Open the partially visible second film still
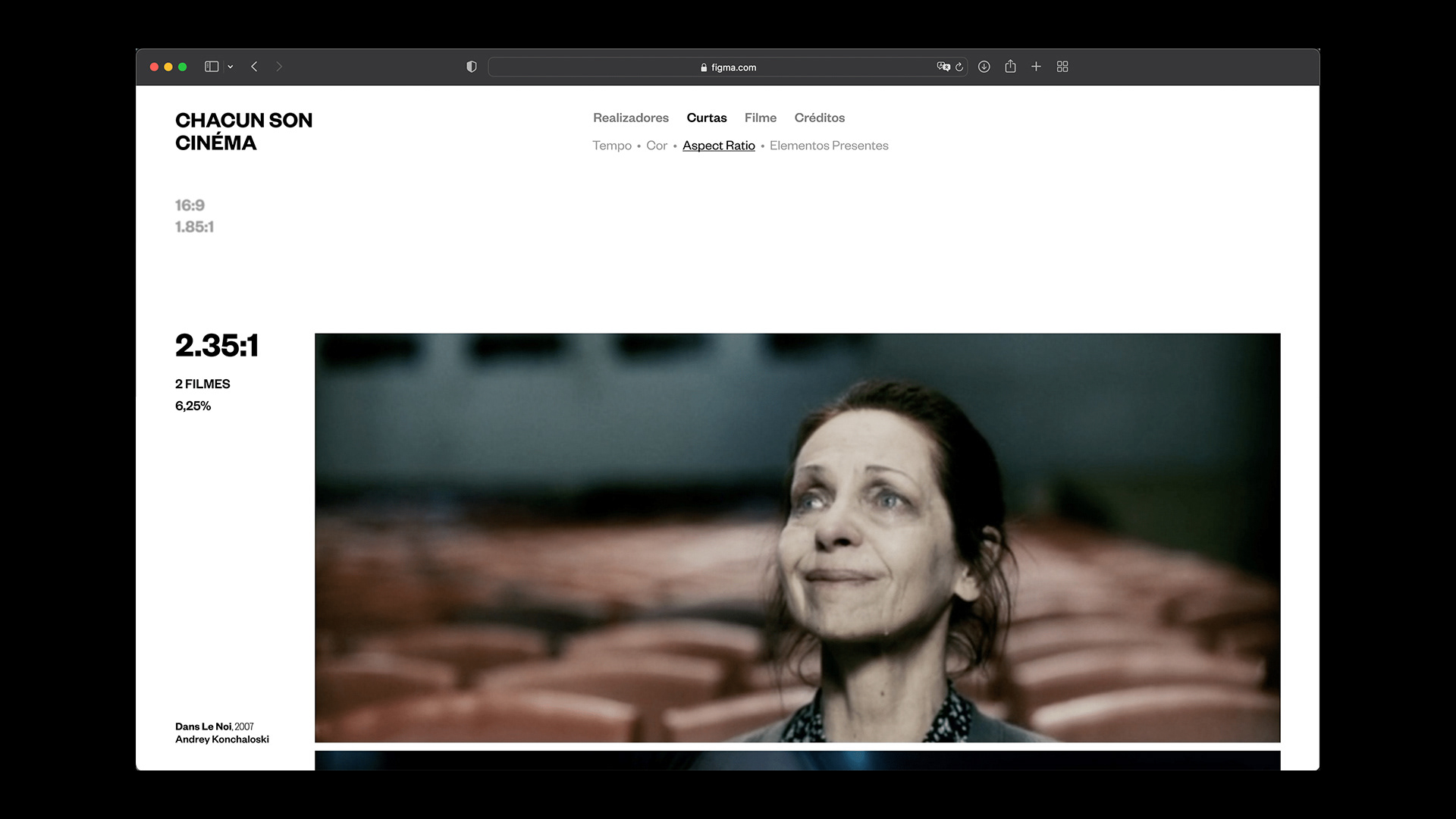 point(797,761)
